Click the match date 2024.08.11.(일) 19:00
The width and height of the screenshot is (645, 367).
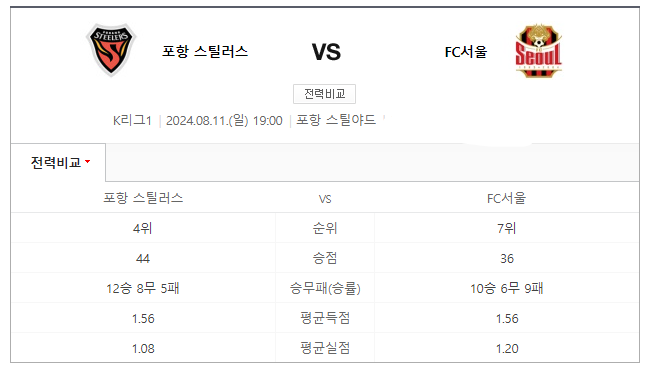pyautogui.click(x=224, y=121)
